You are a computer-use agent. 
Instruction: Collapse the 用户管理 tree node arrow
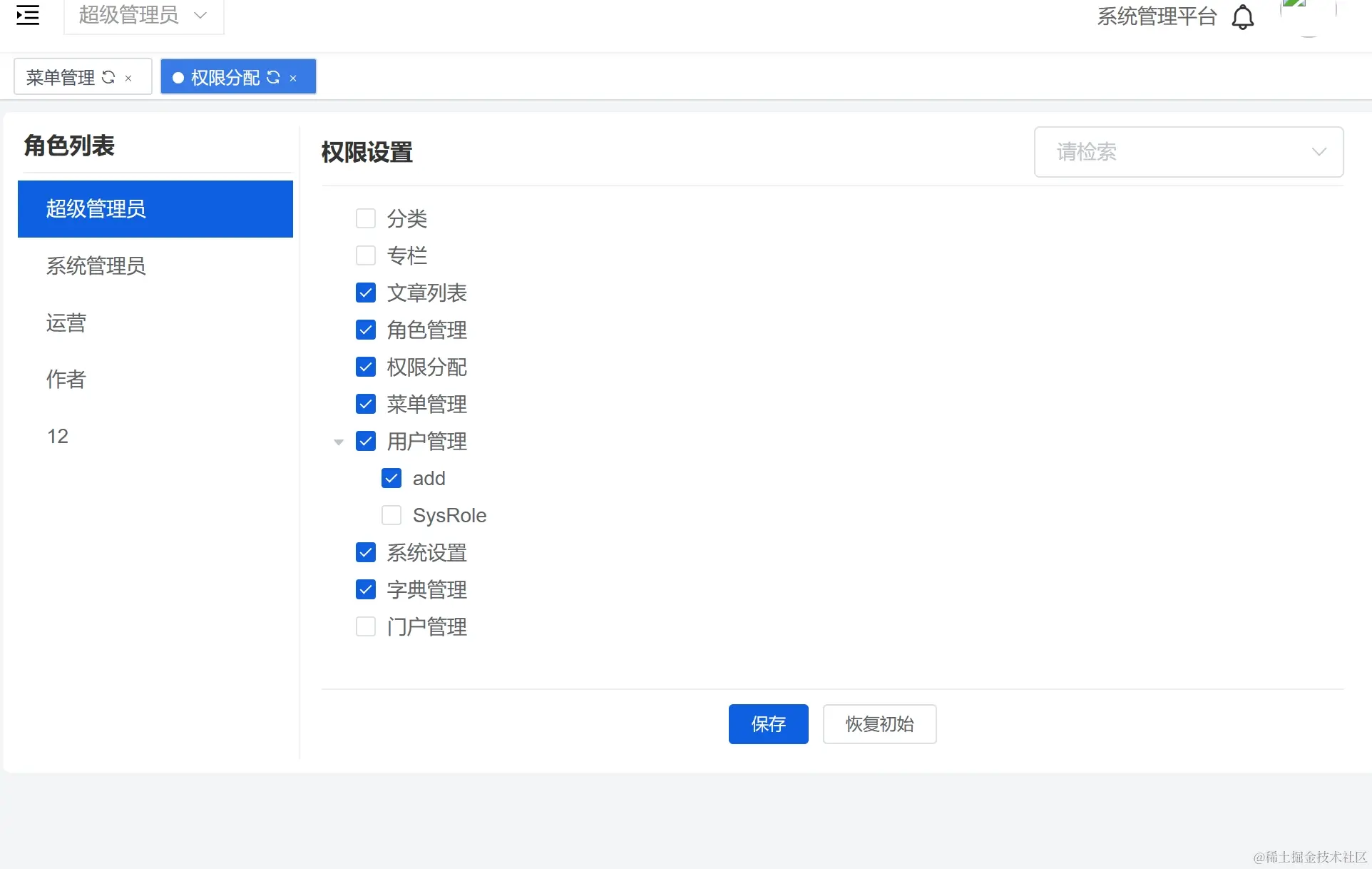coord(339,442)
